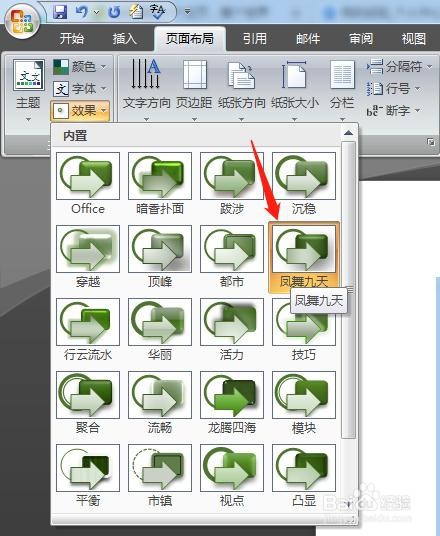
Task: Open 分栏 columns options
Action: click(x=342, y=90)
